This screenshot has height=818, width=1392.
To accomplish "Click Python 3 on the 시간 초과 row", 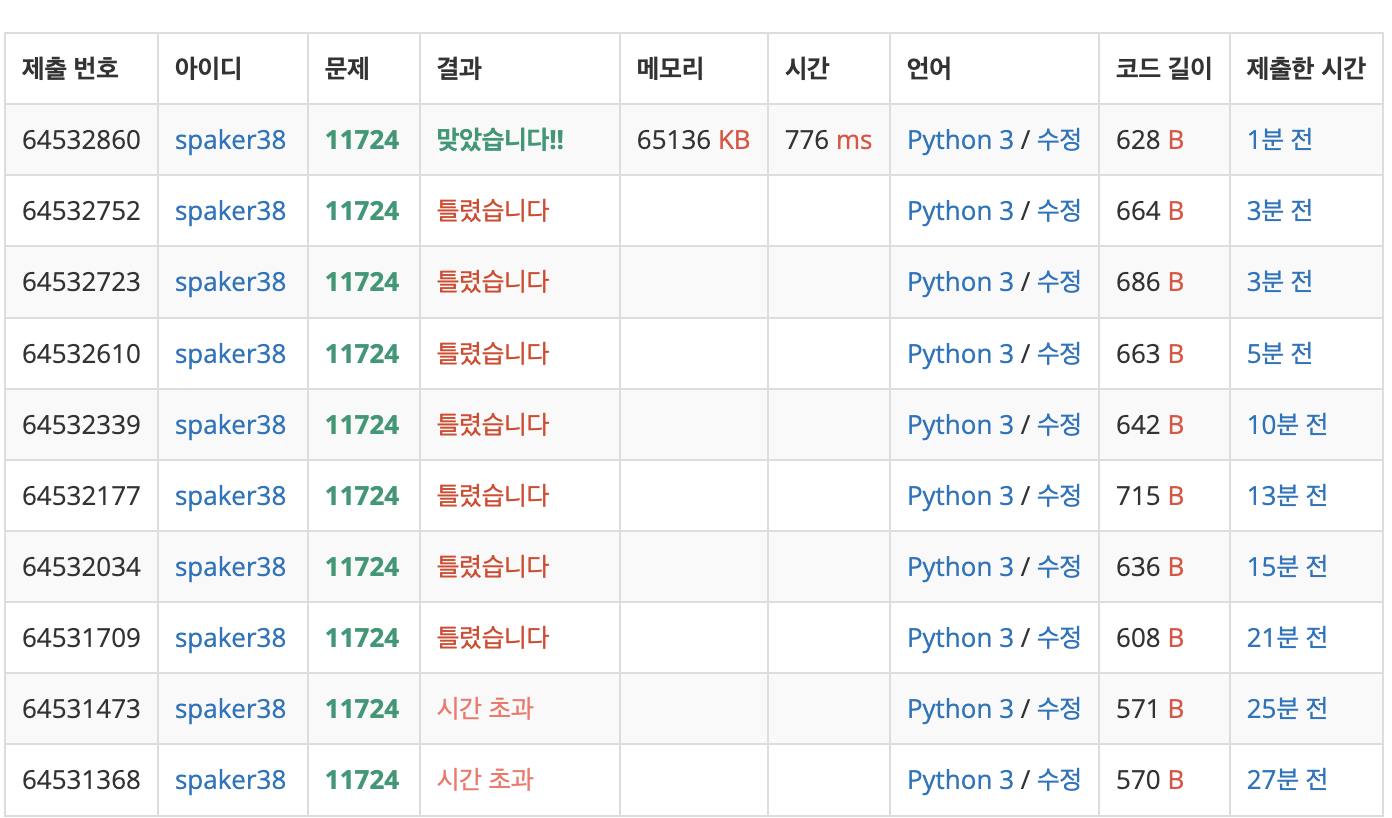I will (960, 708).
